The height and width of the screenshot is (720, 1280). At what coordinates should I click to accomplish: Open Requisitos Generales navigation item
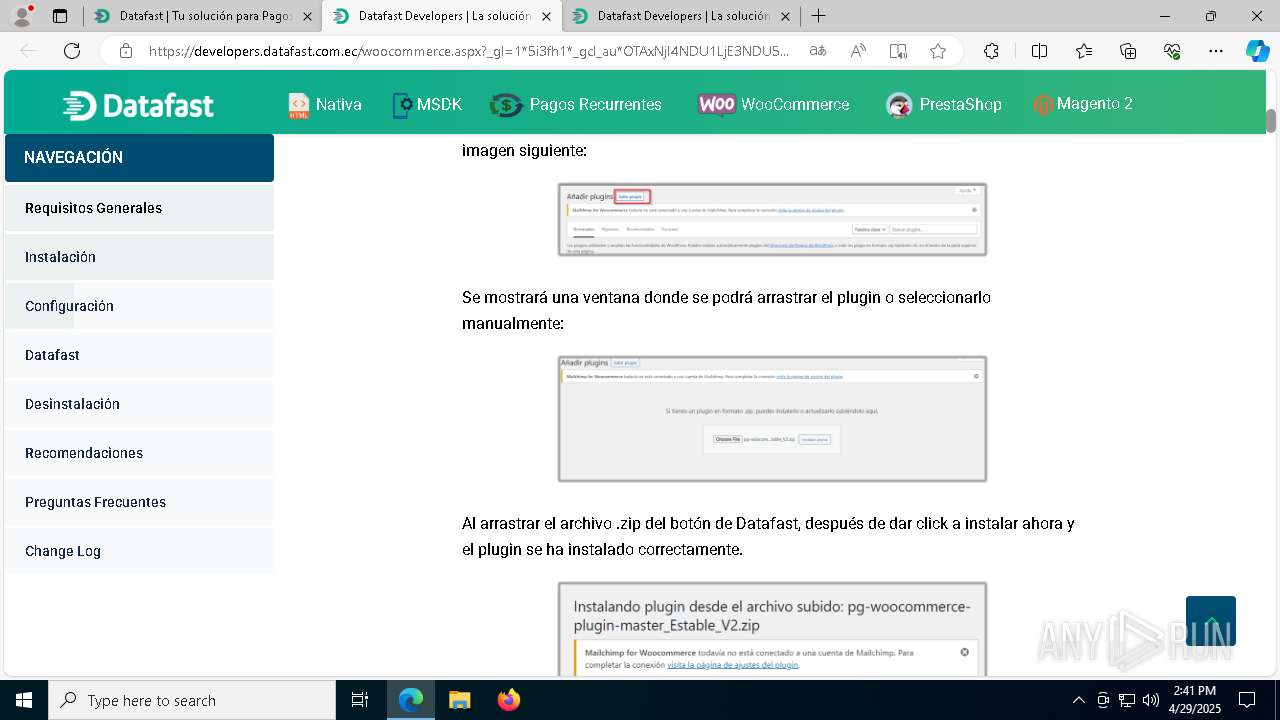click(x=139, y=208)
